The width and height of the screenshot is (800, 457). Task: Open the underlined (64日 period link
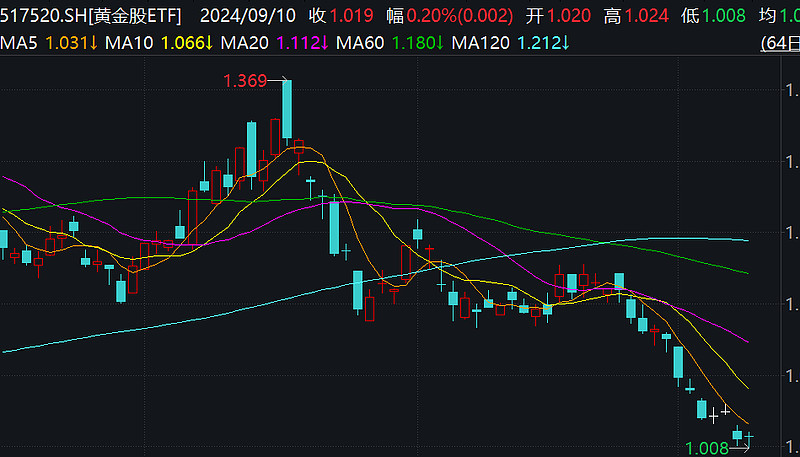780,44
